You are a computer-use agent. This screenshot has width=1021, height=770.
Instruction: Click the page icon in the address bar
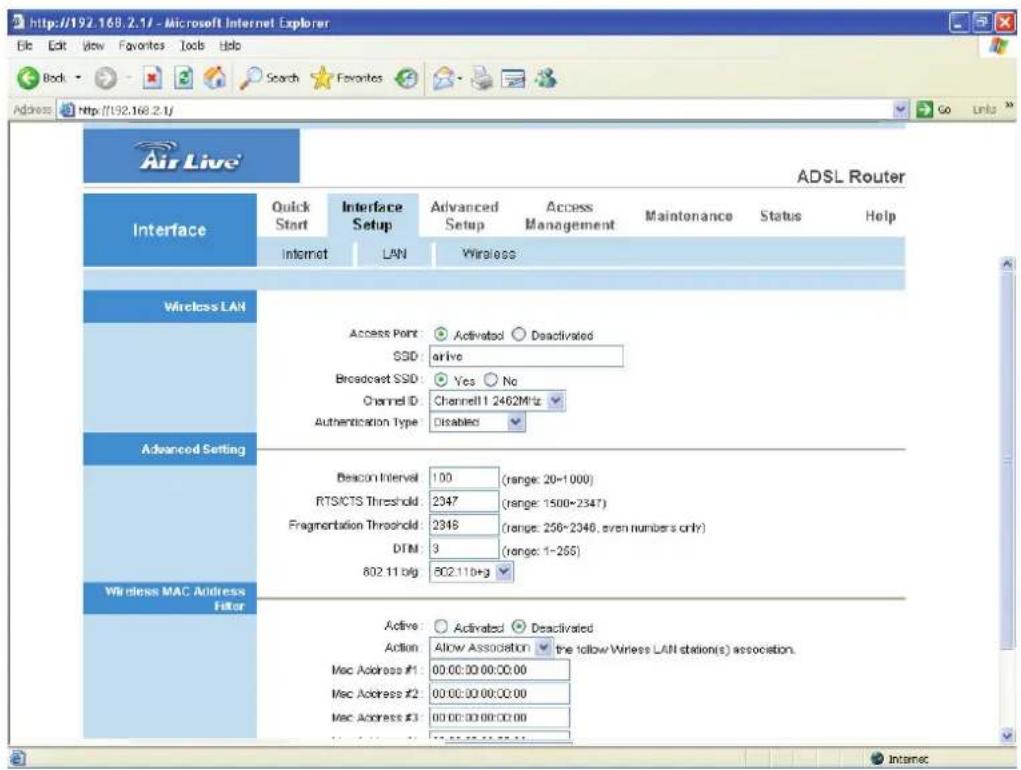(x=66, y=110)
